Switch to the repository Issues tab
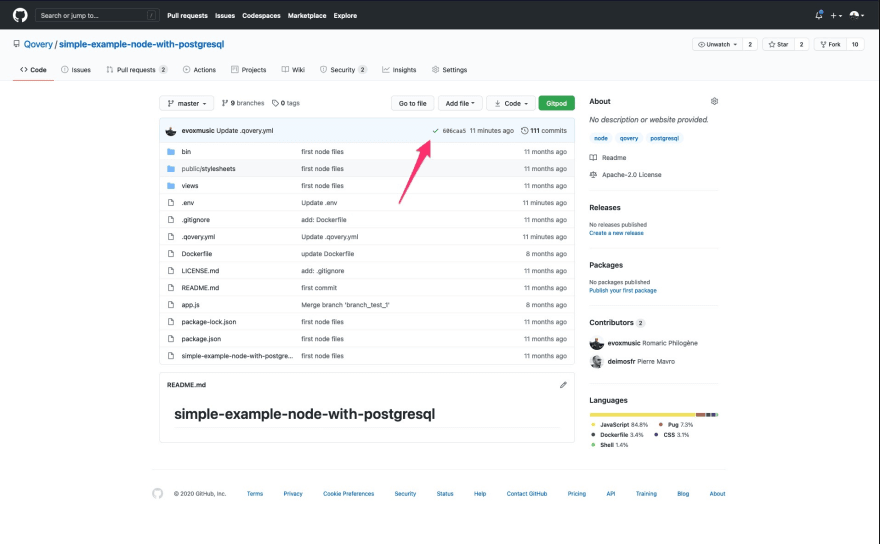 coord(76,70)
